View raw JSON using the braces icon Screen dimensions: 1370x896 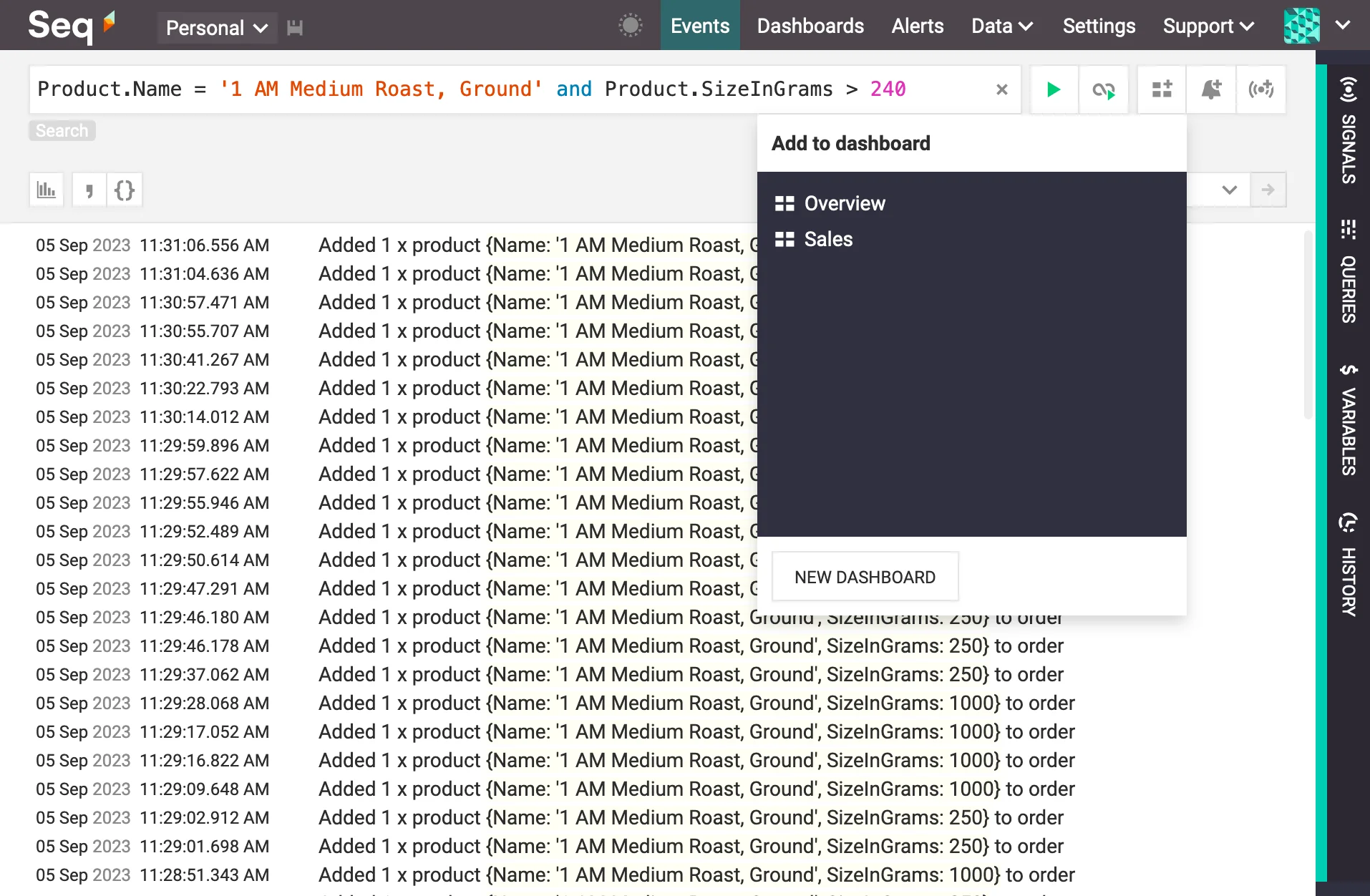(125, 190)
